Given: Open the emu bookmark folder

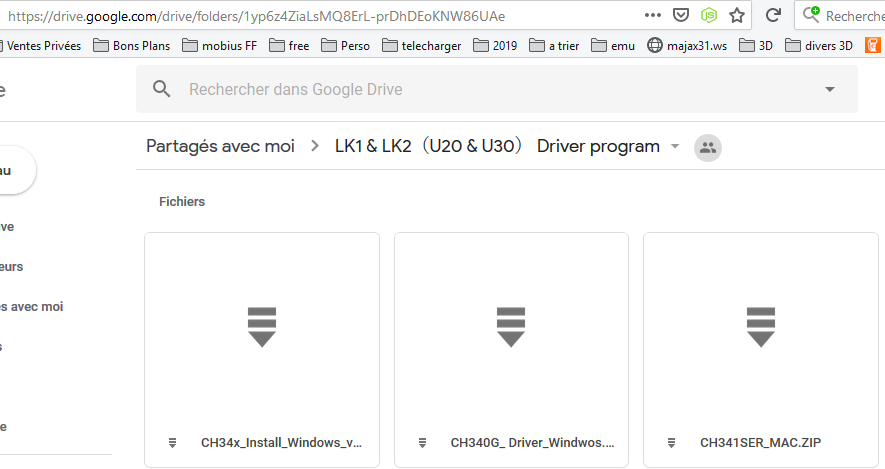Looking at the screenshot, I should tap(613, 46).
